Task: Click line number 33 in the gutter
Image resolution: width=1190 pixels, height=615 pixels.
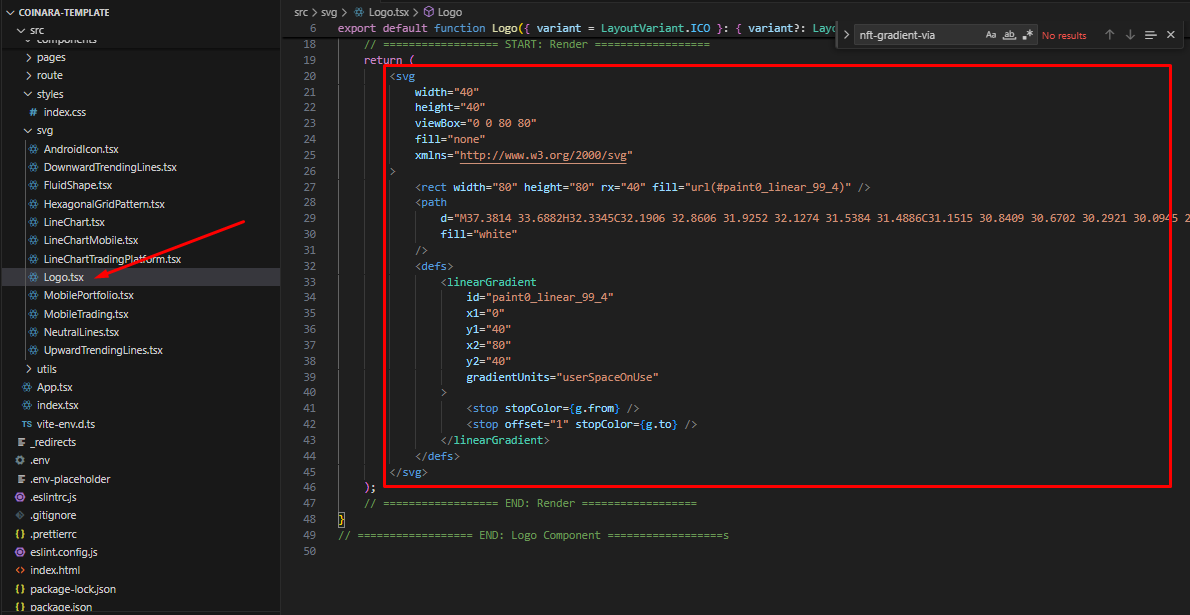Action: tap(309, 282)
